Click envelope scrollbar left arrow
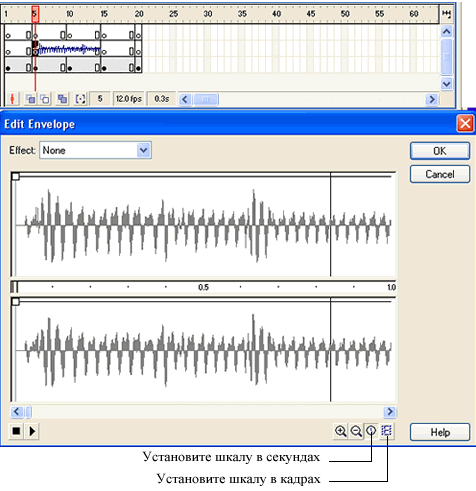The width and height of the screenshot is (476, 491). (16, 412)
